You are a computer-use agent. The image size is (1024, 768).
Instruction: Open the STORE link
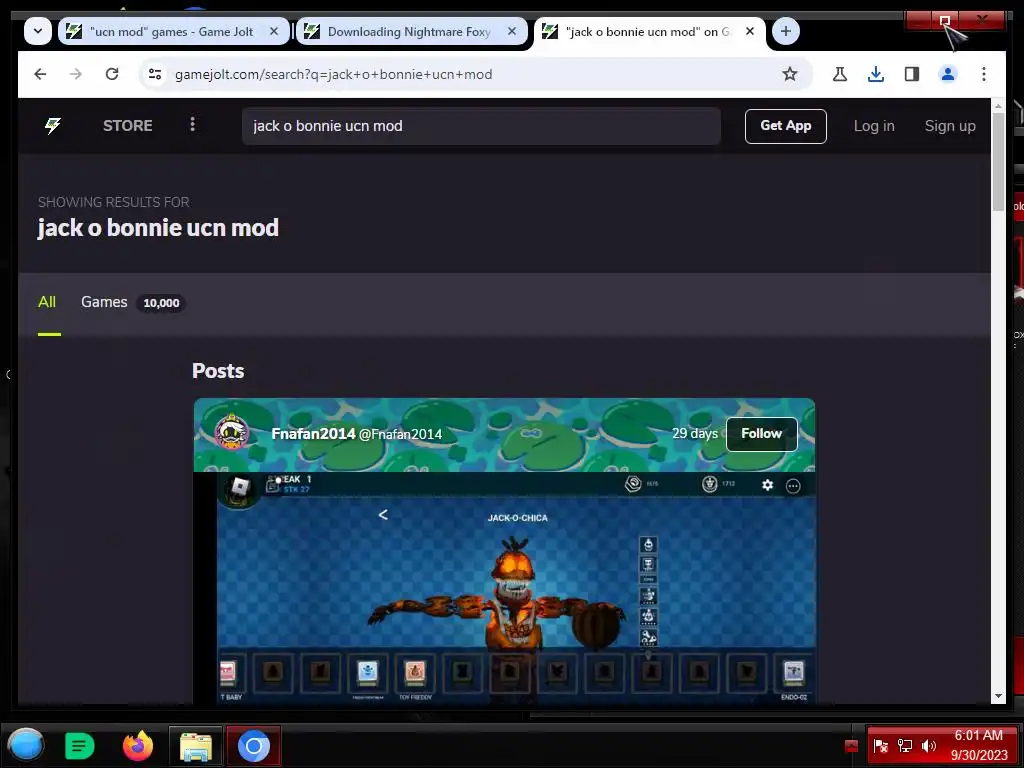coord(128,125)
